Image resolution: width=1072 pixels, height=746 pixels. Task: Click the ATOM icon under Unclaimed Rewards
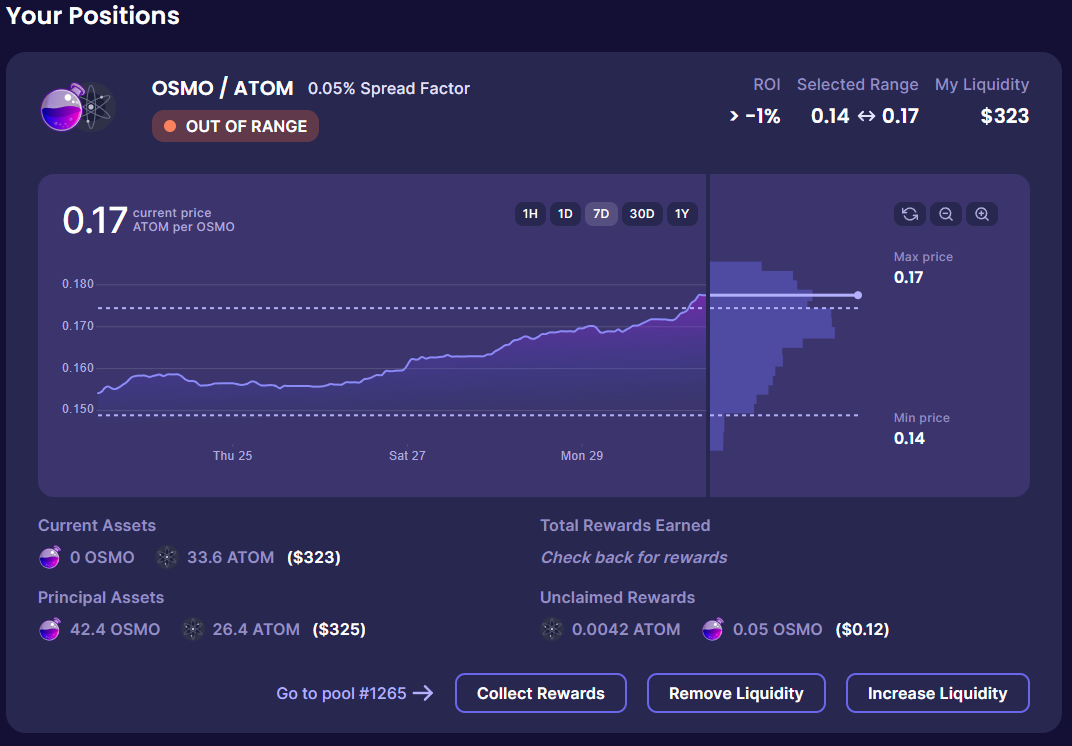coord(552,630)
